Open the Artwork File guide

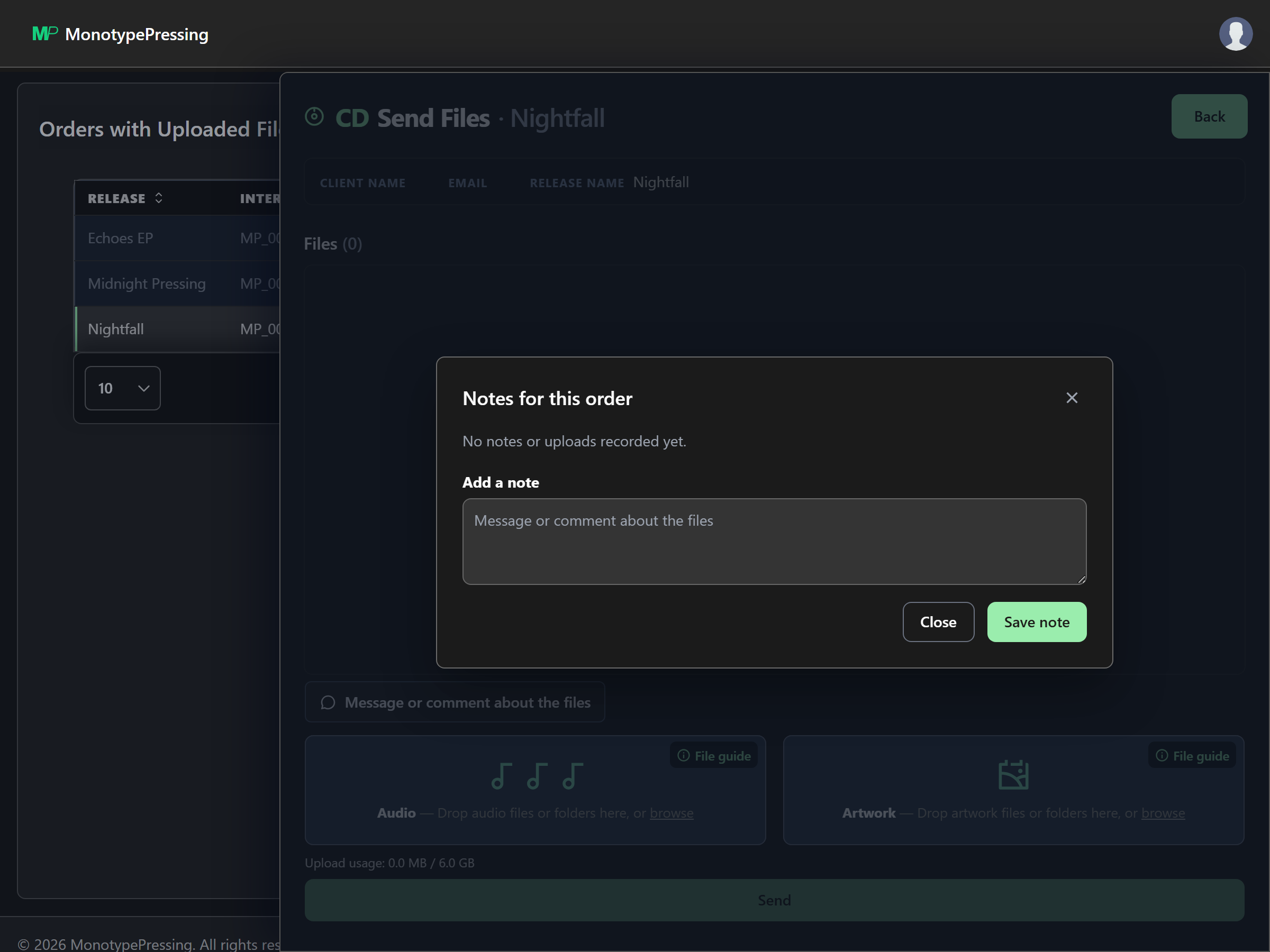[1191, 755]
